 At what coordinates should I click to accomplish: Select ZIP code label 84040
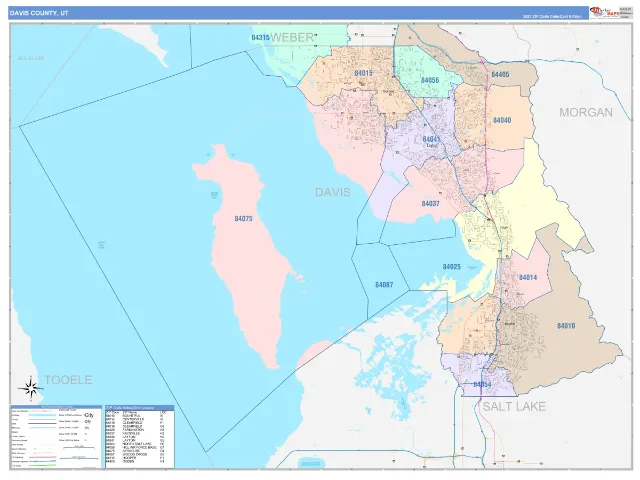coord(502,120)
